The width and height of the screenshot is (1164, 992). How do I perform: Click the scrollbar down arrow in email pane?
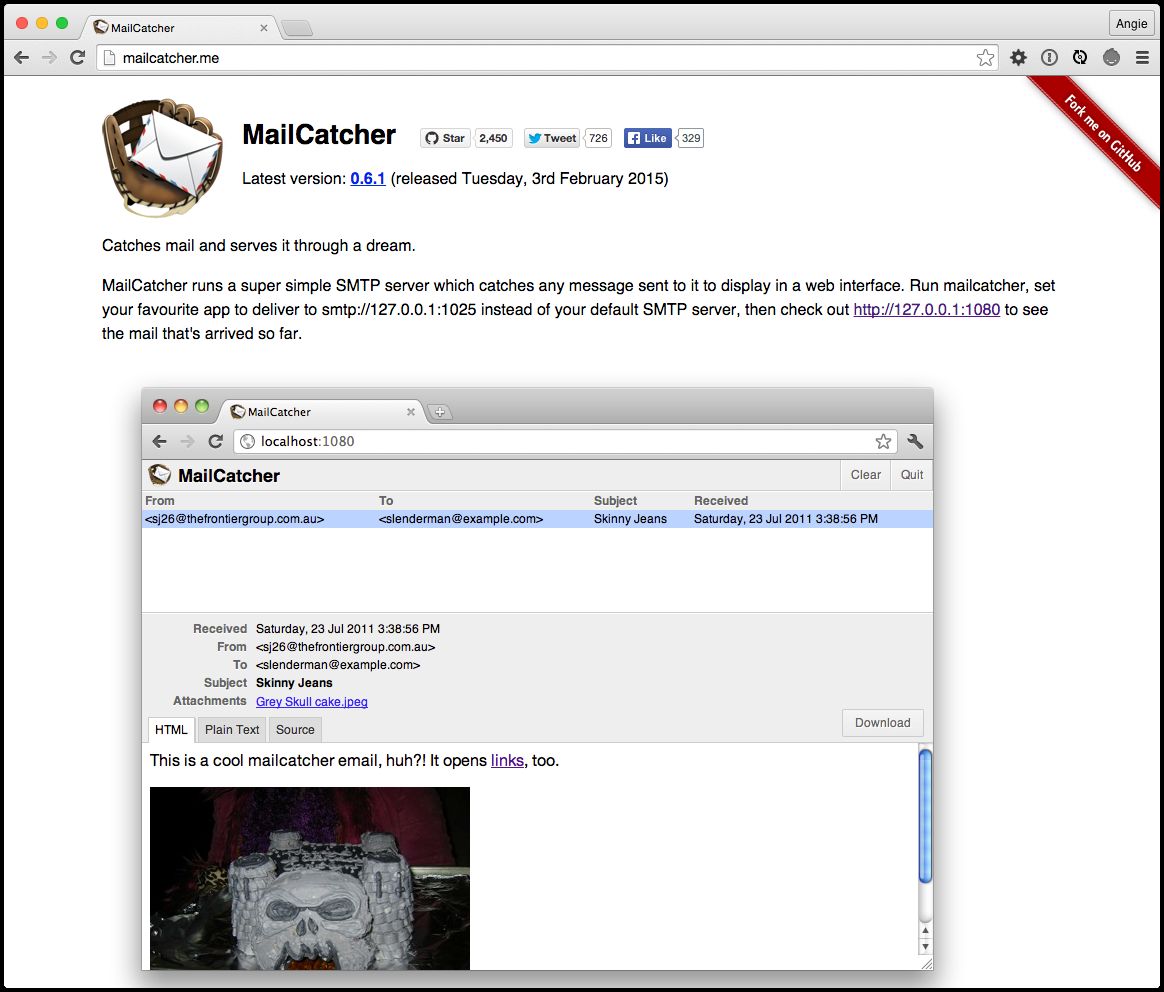click(925, 947)
